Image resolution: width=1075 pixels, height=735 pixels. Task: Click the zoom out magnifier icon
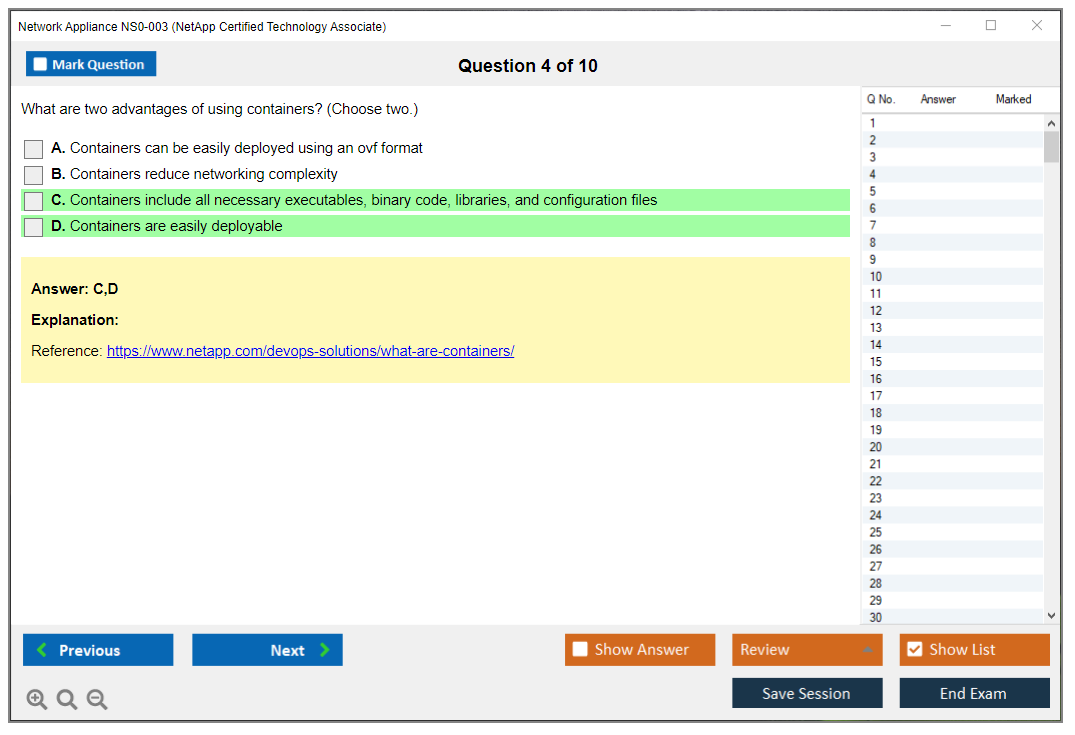coord(97,700)
